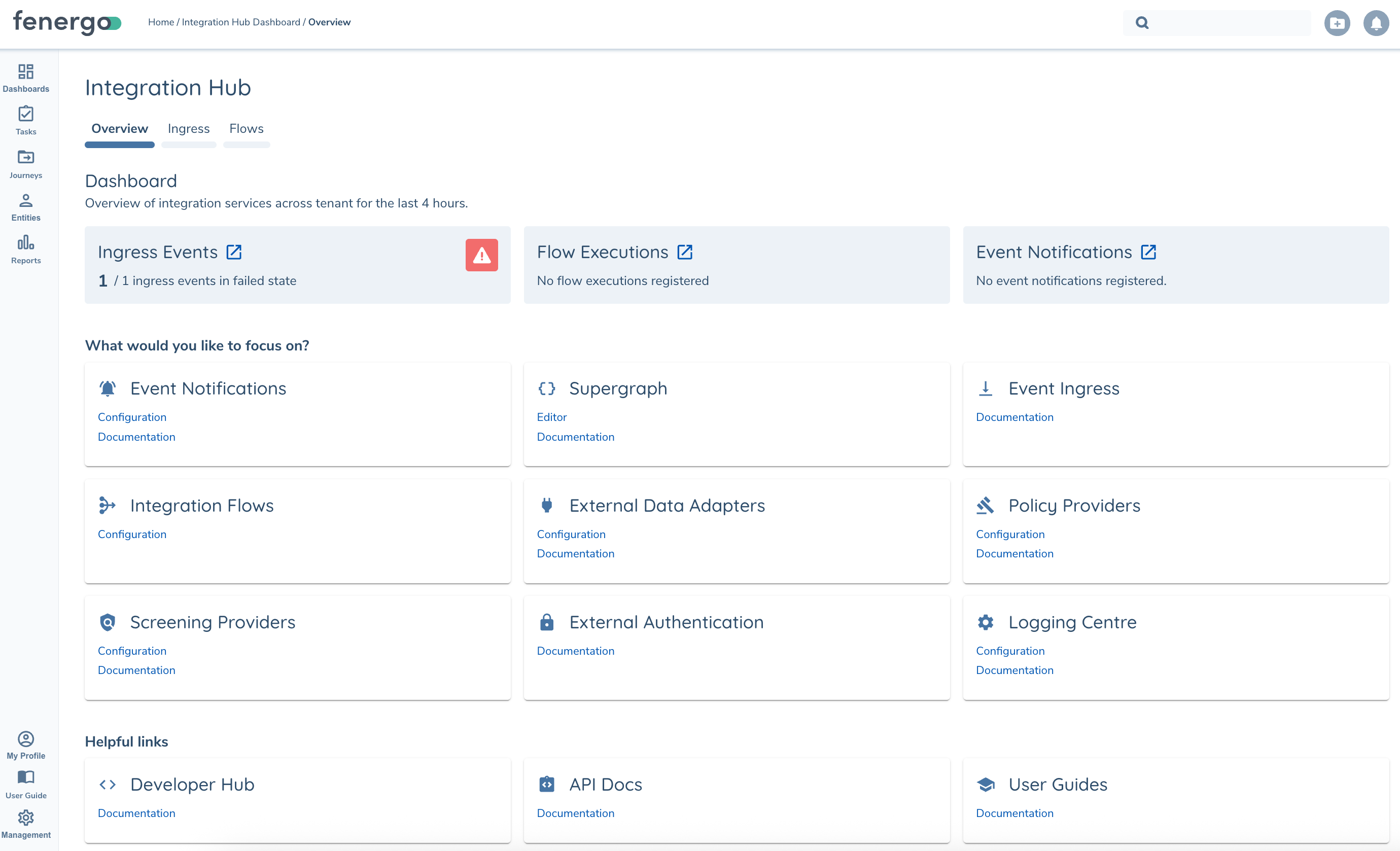Open the Event Notifications external link icon
1400x851 pixels.
[1148, 252]
